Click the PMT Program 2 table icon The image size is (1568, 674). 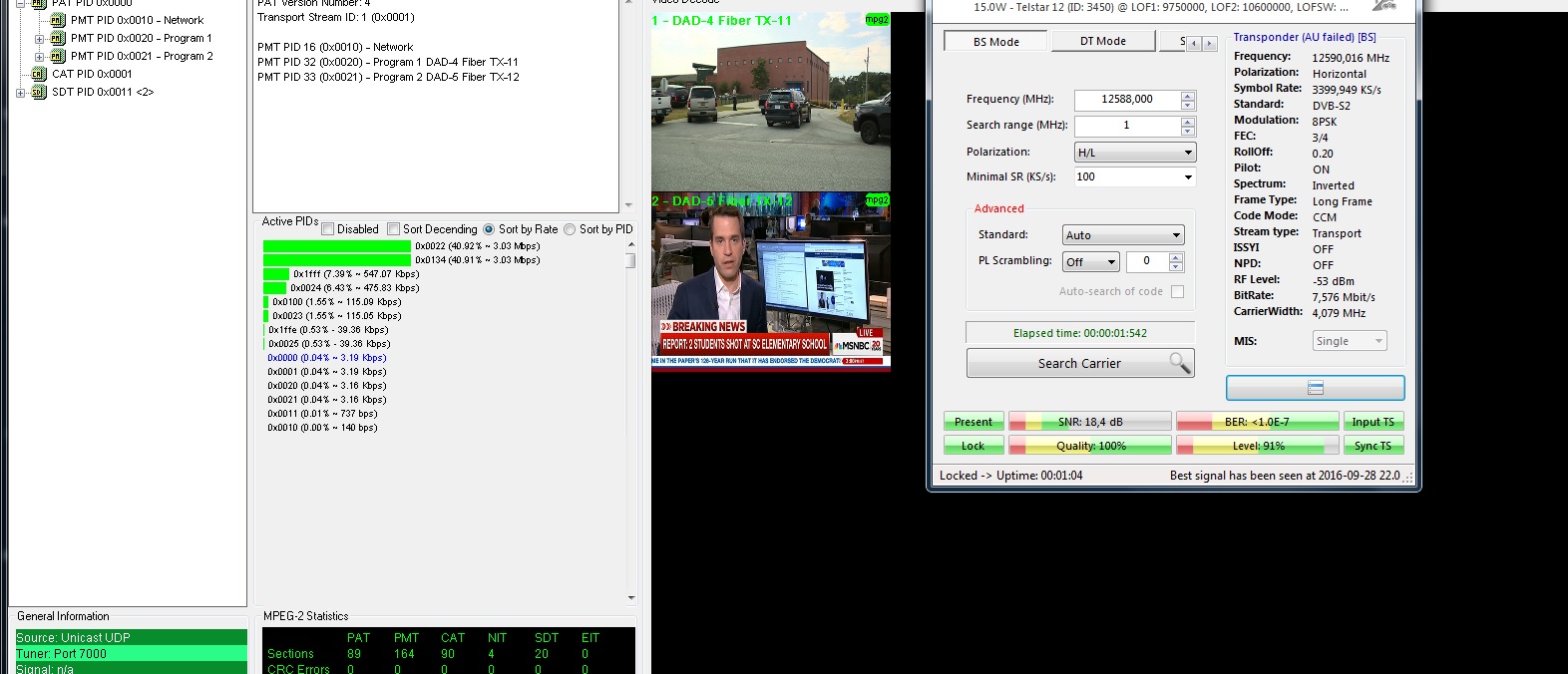point(57,56)
